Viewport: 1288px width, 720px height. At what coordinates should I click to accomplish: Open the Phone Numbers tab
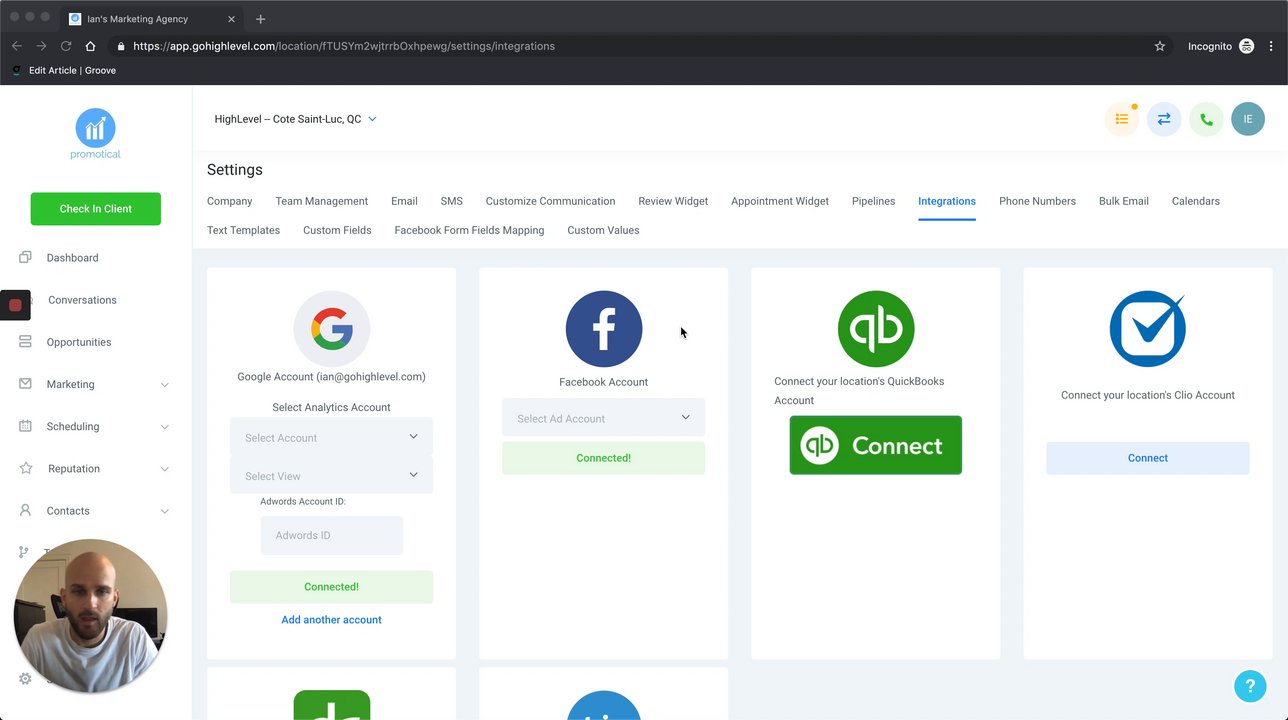pos(1037,201)
